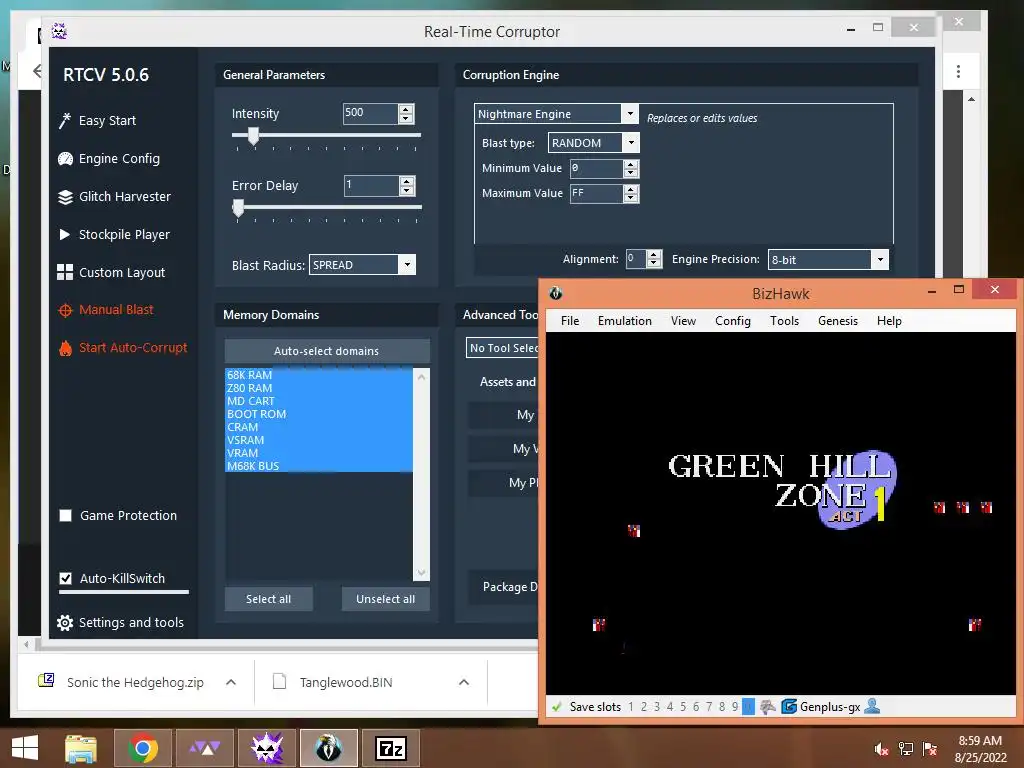
Task: Open Custom Layout grid icon
Action: (x=65, y=272)
